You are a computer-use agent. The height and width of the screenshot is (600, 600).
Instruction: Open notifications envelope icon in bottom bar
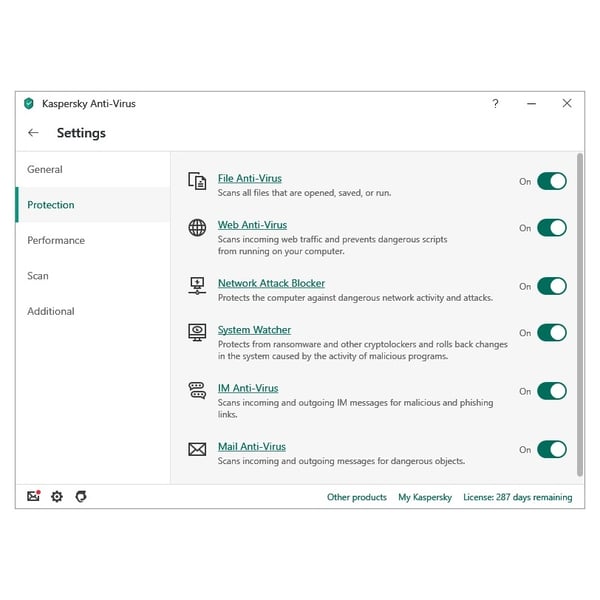[x=33, y=496]
